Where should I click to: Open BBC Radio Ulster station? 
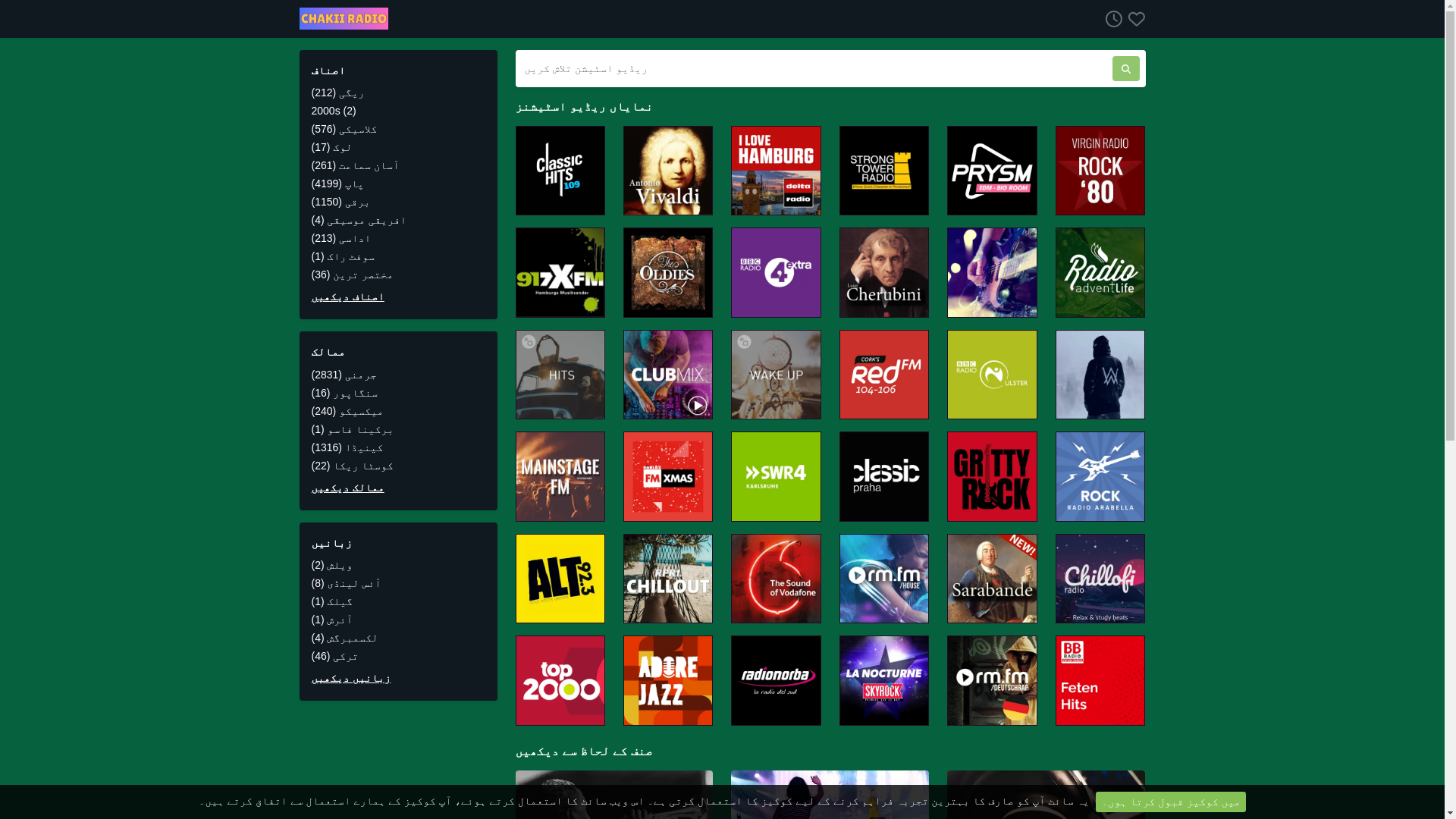tap(992, 375)
